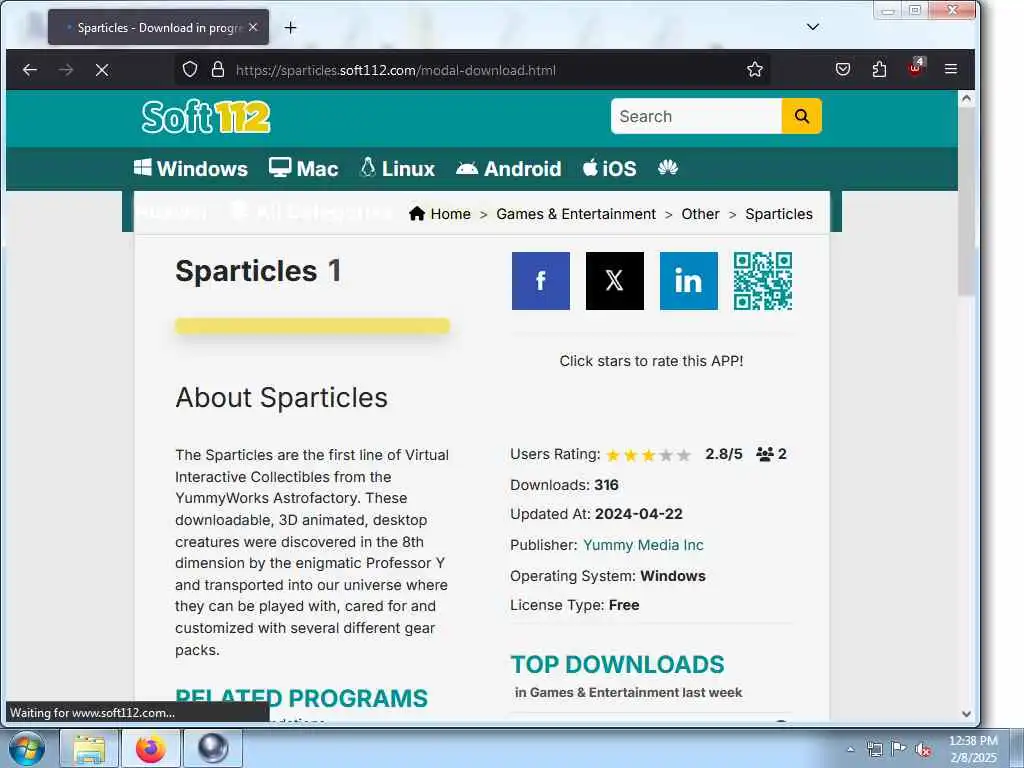Open the Huawei logo platform icon
This screenshot has width=1024, height=768.
point(667,168)
